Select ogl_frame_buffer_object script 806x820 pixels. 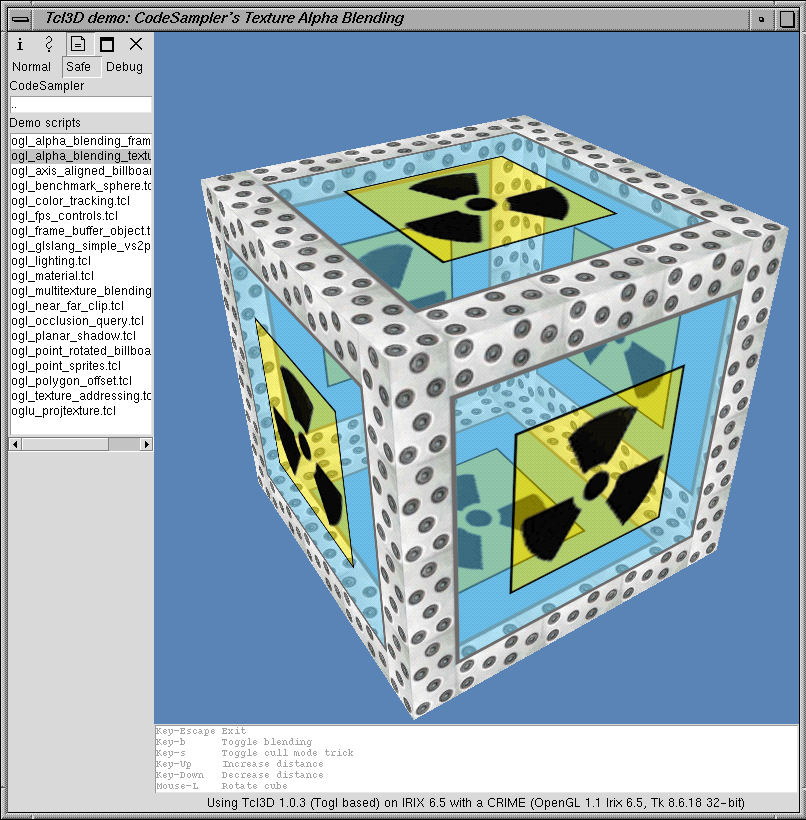[81, 231]
